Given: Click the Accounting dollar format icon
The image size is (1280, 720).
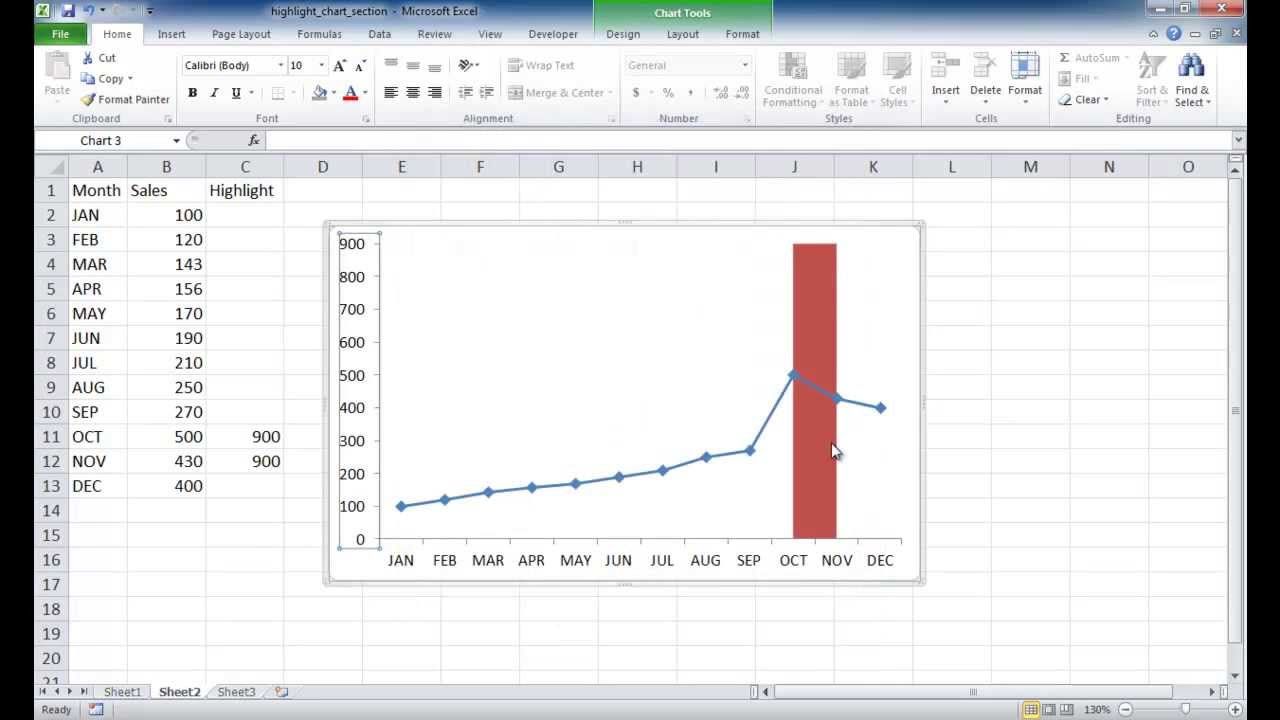Looking at the screenshot, I should (636, 93).
